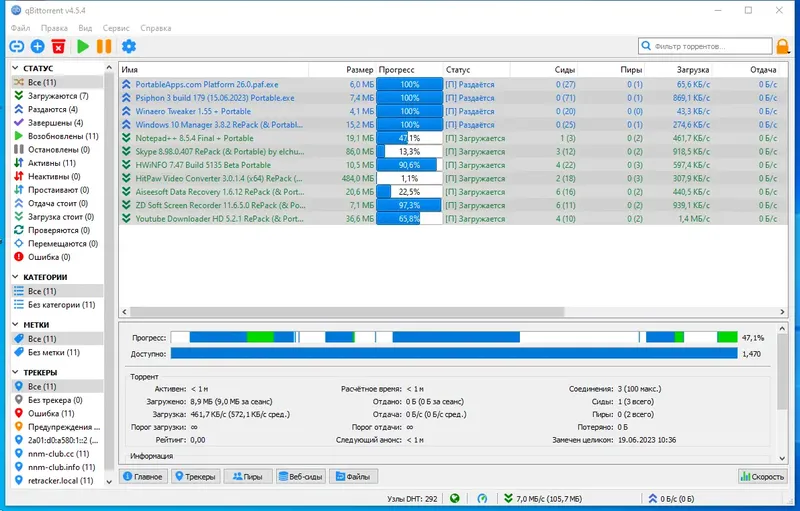Click the pieces progress bar showing 47,1%
Image resolution: width=800 pixels, height=511 pixels.
point(454,337)
